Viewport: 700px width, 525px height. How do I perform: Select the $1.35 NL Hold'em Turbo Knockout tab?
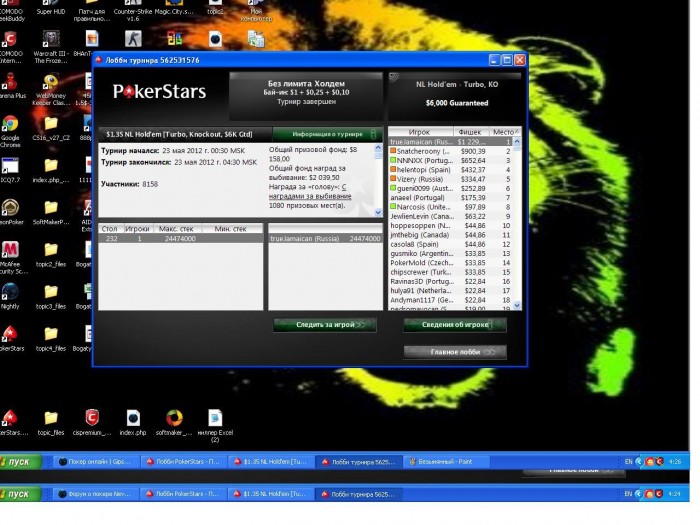[x=185, y=134]
